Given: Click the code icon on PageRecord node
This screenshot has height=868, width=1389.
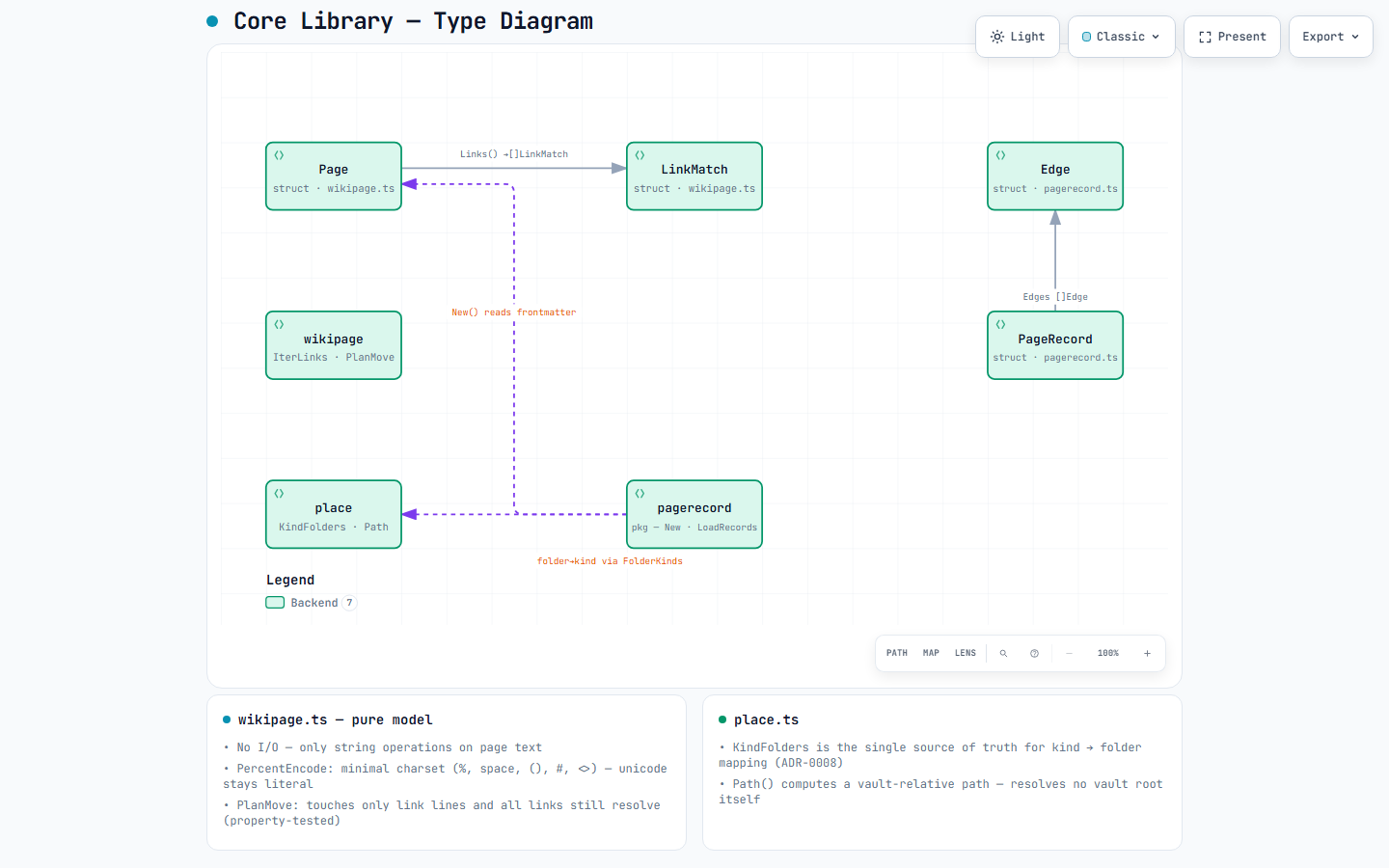Looking at the screenshot, I should [1000, 324].
